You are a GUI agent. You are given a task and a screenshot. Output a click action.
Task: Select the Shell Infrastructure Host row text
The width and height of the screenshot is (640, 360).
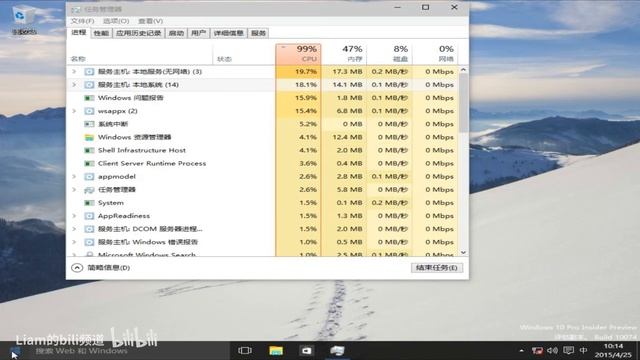(x=142, y=150)
